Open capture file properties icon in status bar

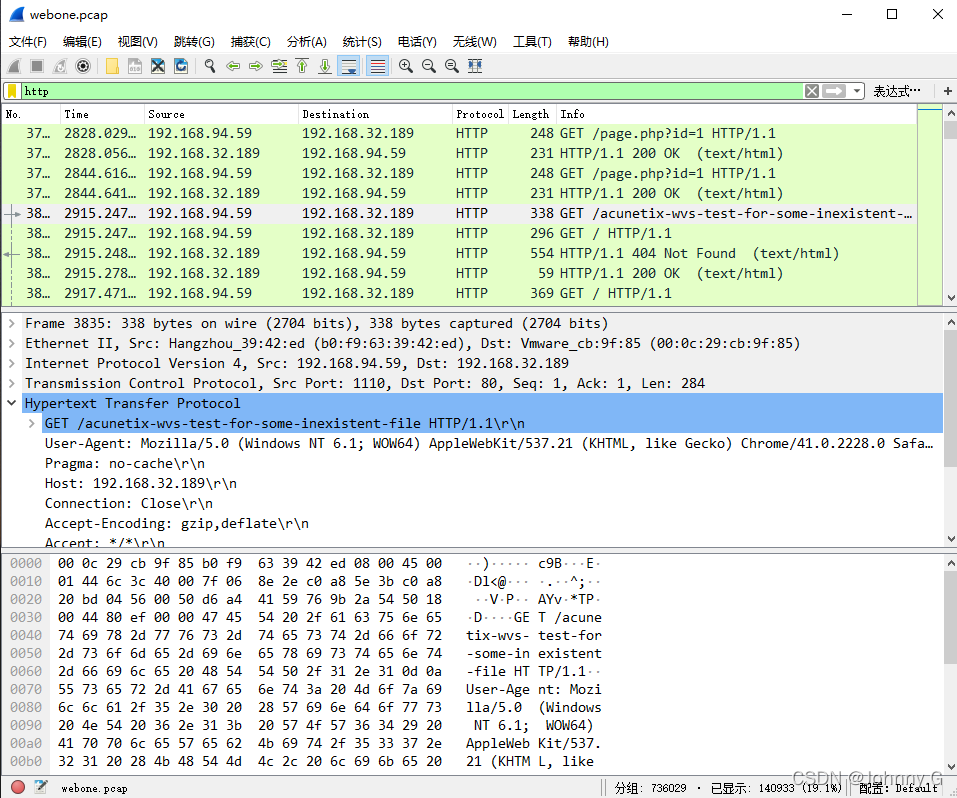41,788
